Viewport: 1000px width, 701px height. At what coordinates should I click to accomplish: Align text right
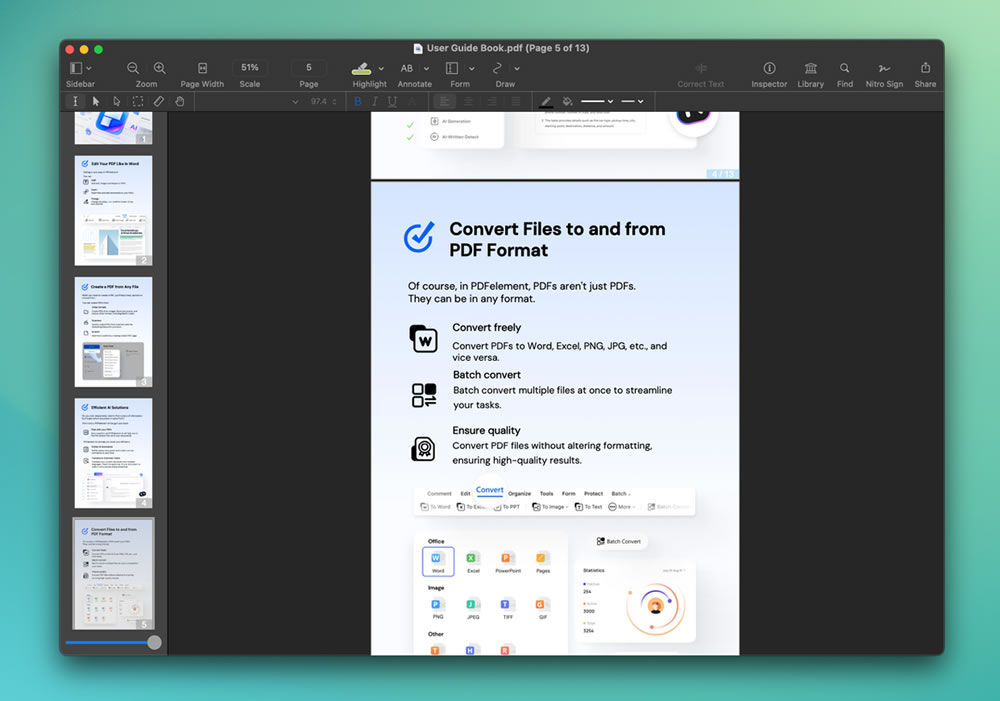492,101
